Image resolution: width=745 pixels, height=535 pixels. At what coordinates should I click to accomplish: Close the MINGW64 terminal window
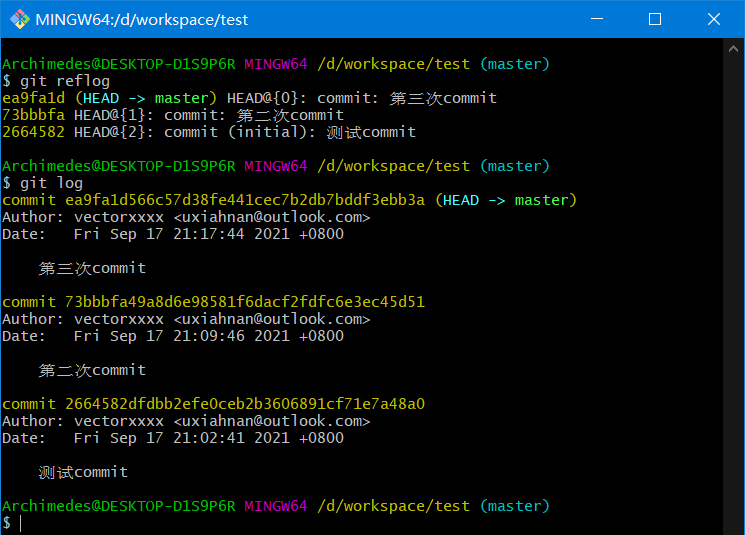[714, 19]
